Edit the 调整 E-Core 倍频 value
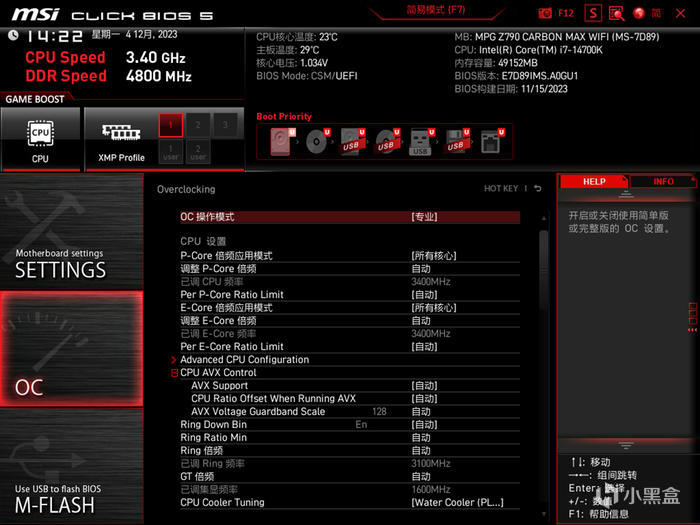The image size is (700, 525). pos(350,321)
